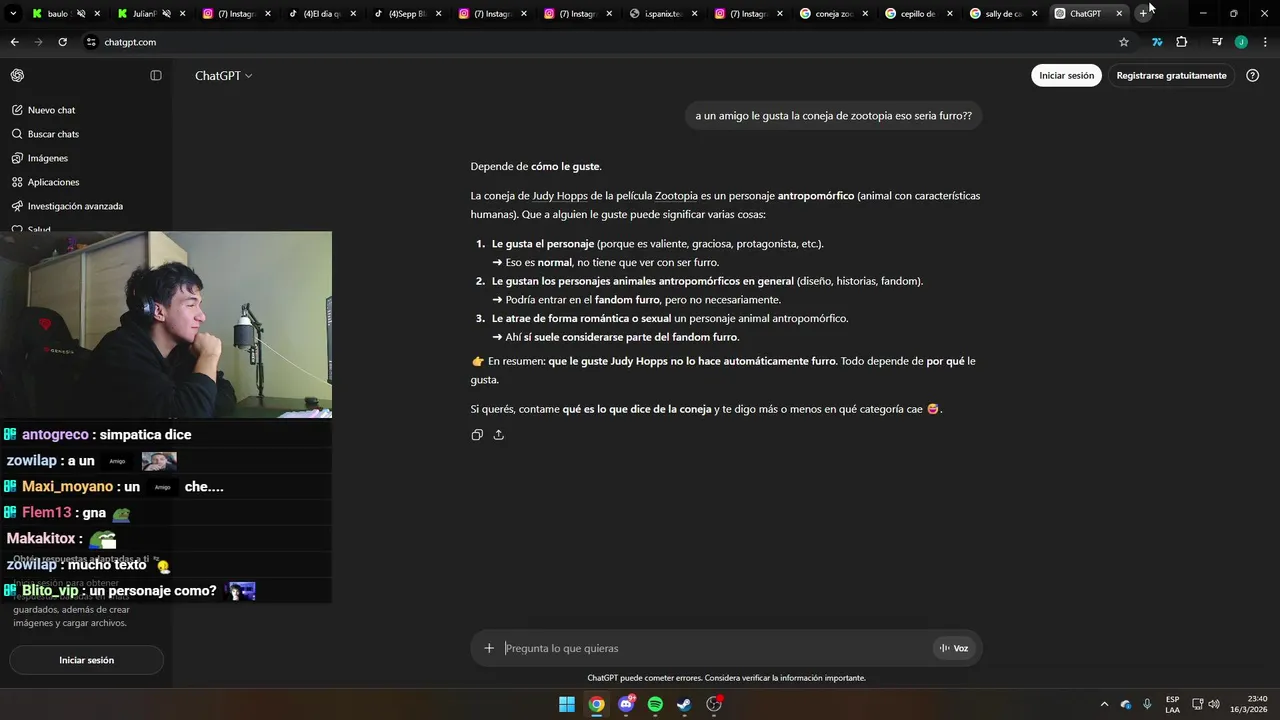1280x720 pixels.
Task: Open Steam from the taskbar
Action: 684,704
